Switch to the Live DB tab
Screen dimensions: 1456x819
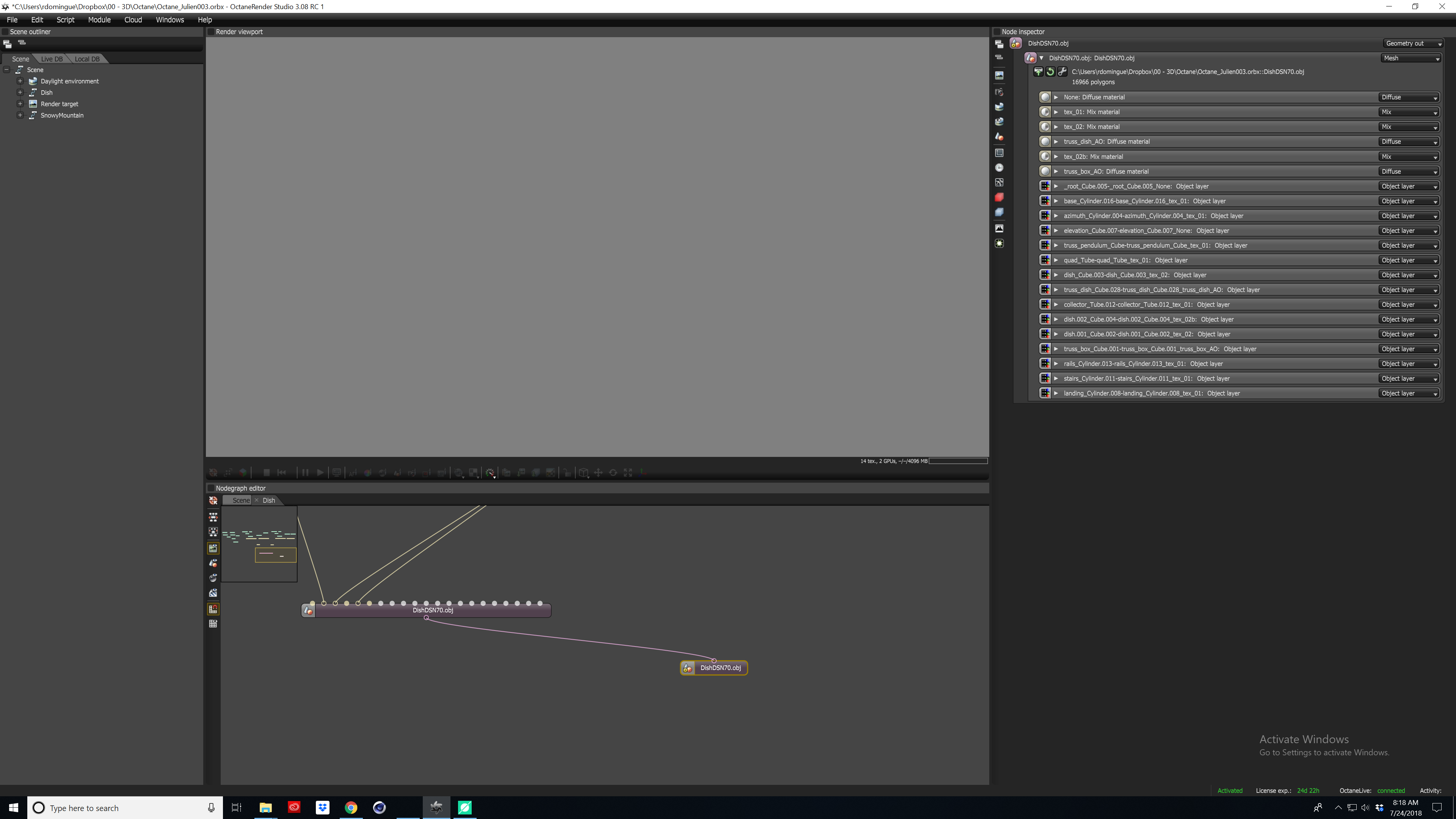[52, 59]
